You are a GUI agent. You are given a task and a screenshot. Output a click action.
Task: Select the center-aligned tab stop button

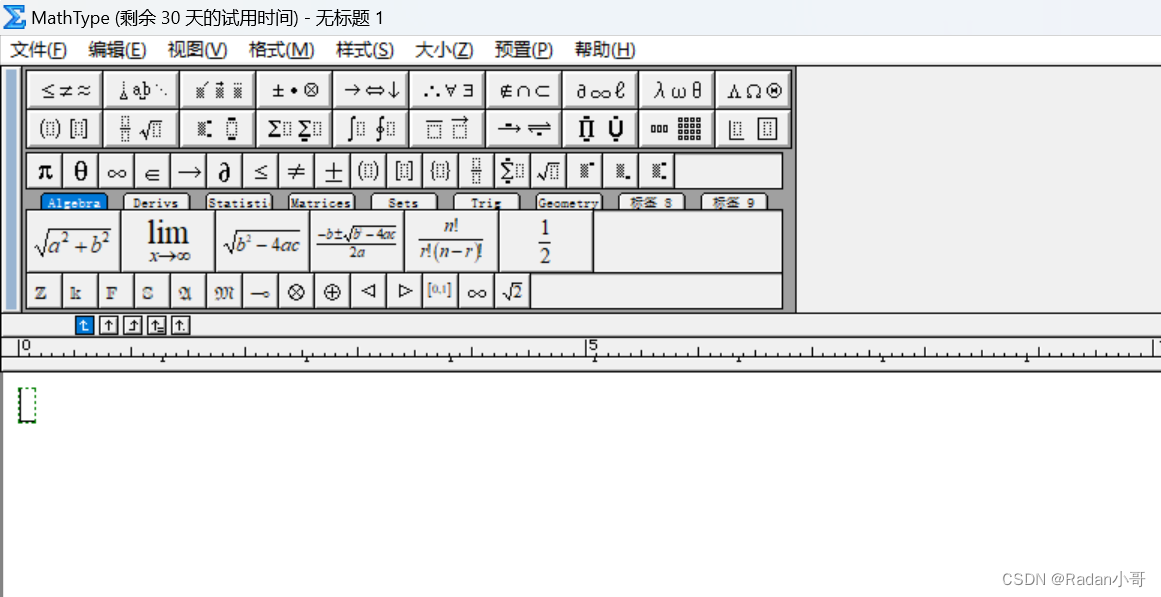(x=109, y=325)
